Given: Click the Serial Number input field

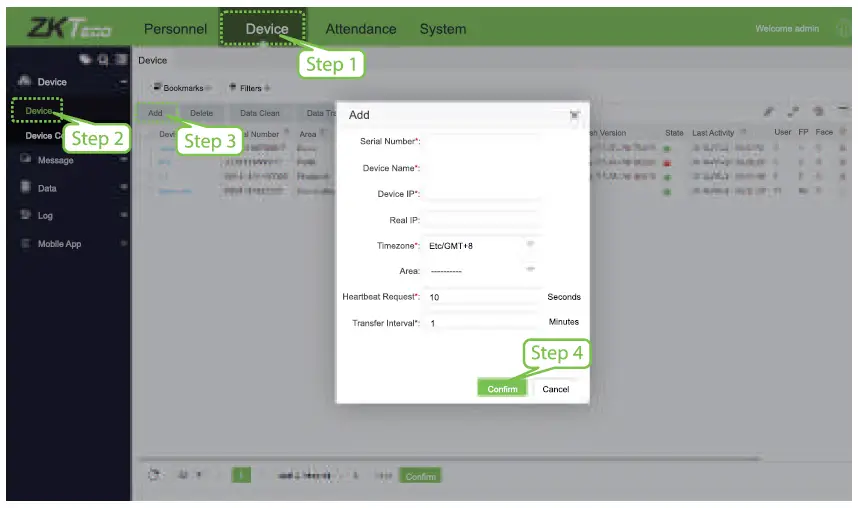Looking at the screenshot, I should click(483, 141).
